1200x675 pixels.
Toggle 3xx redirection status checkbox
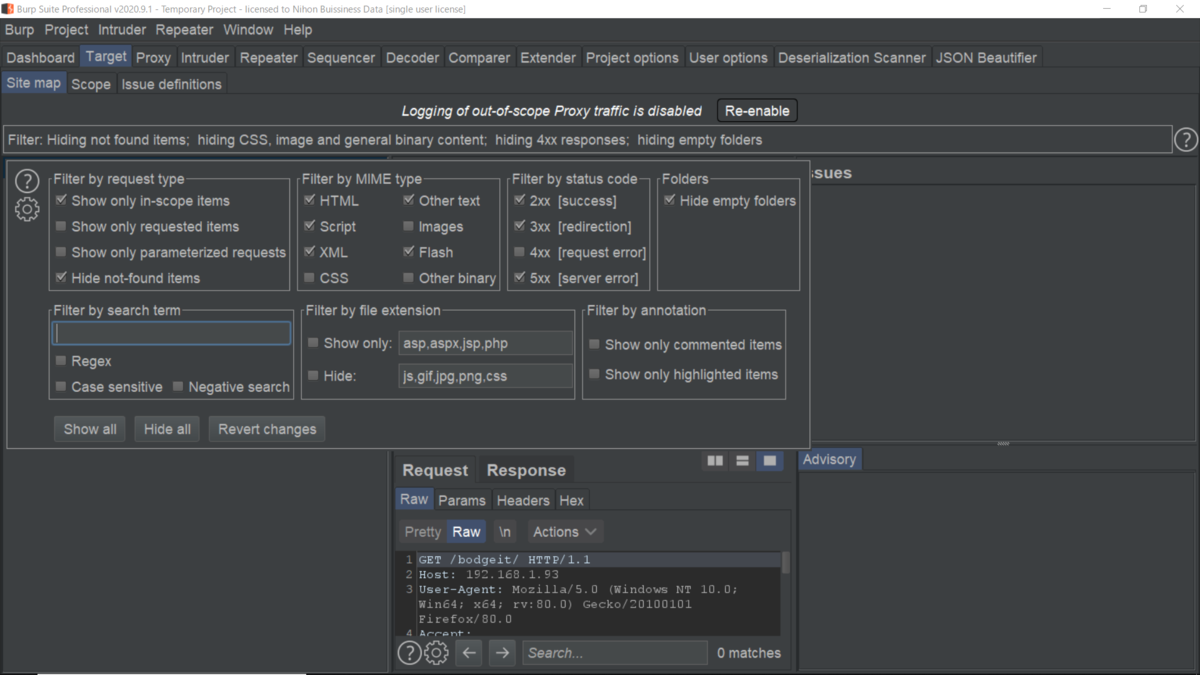(519, 226)
